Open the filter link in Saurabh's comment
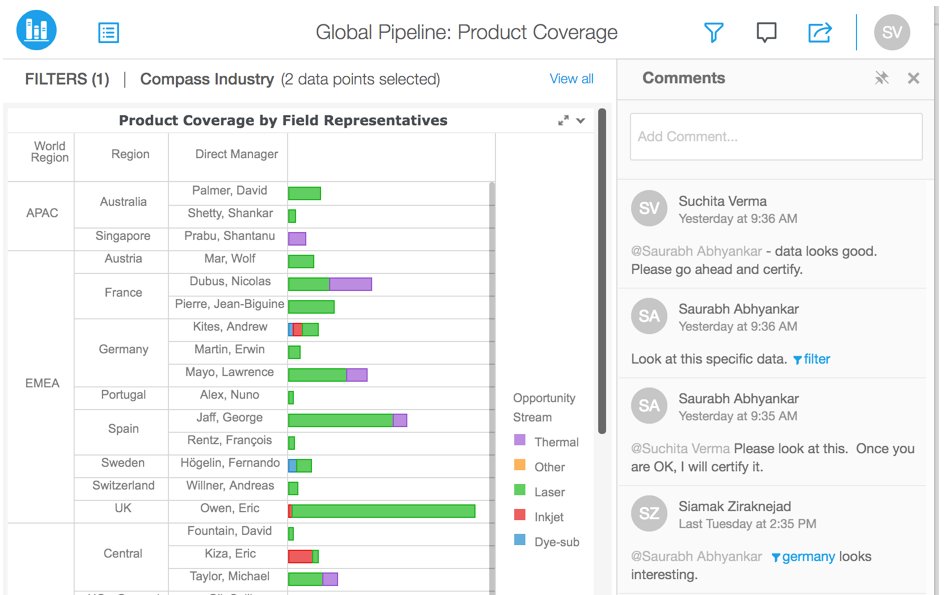944x595 pixels. click(811, 360)
